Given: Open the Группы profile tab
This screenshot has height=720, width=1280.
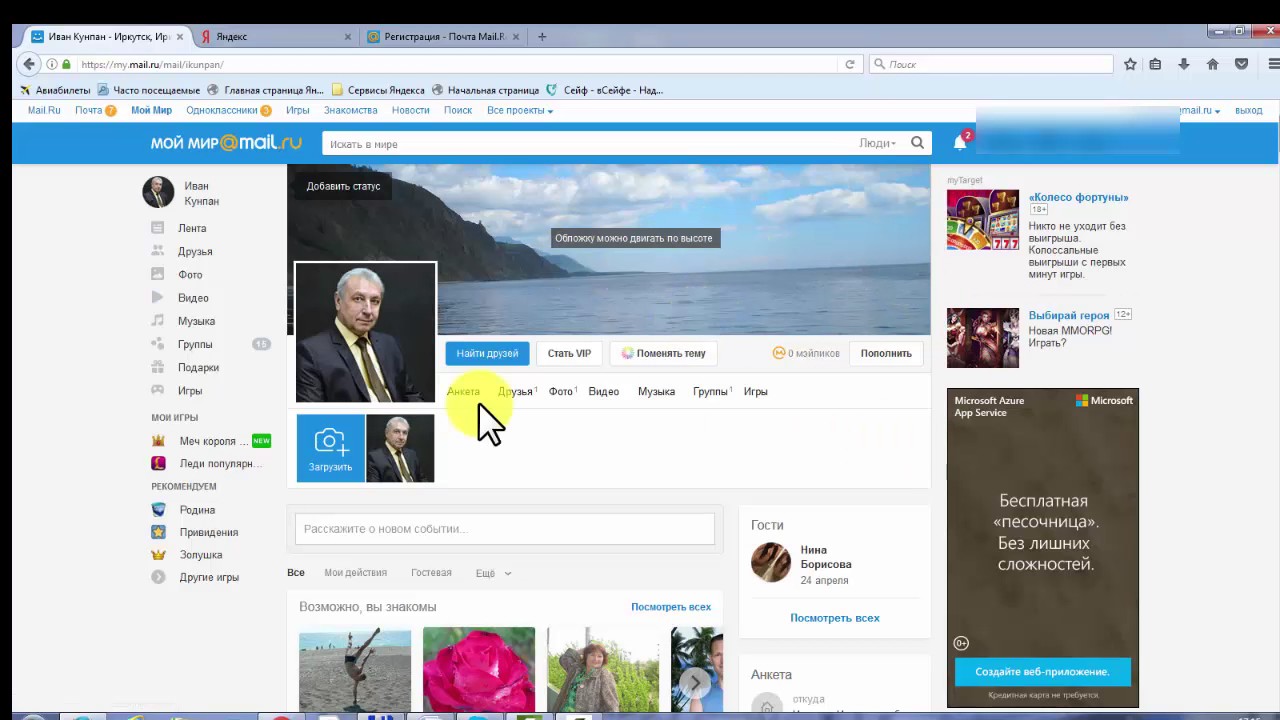Looking at the screenshot, I should 711,391.
